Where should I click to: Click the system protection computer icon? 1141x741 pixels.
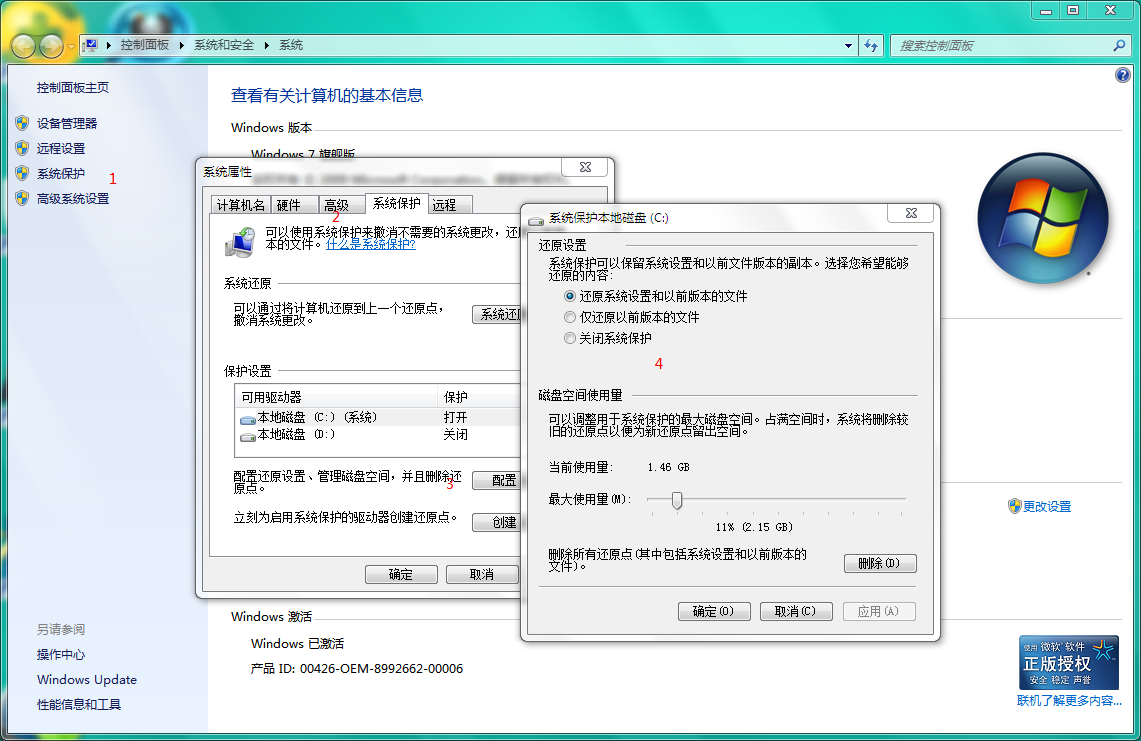point(240,242)
